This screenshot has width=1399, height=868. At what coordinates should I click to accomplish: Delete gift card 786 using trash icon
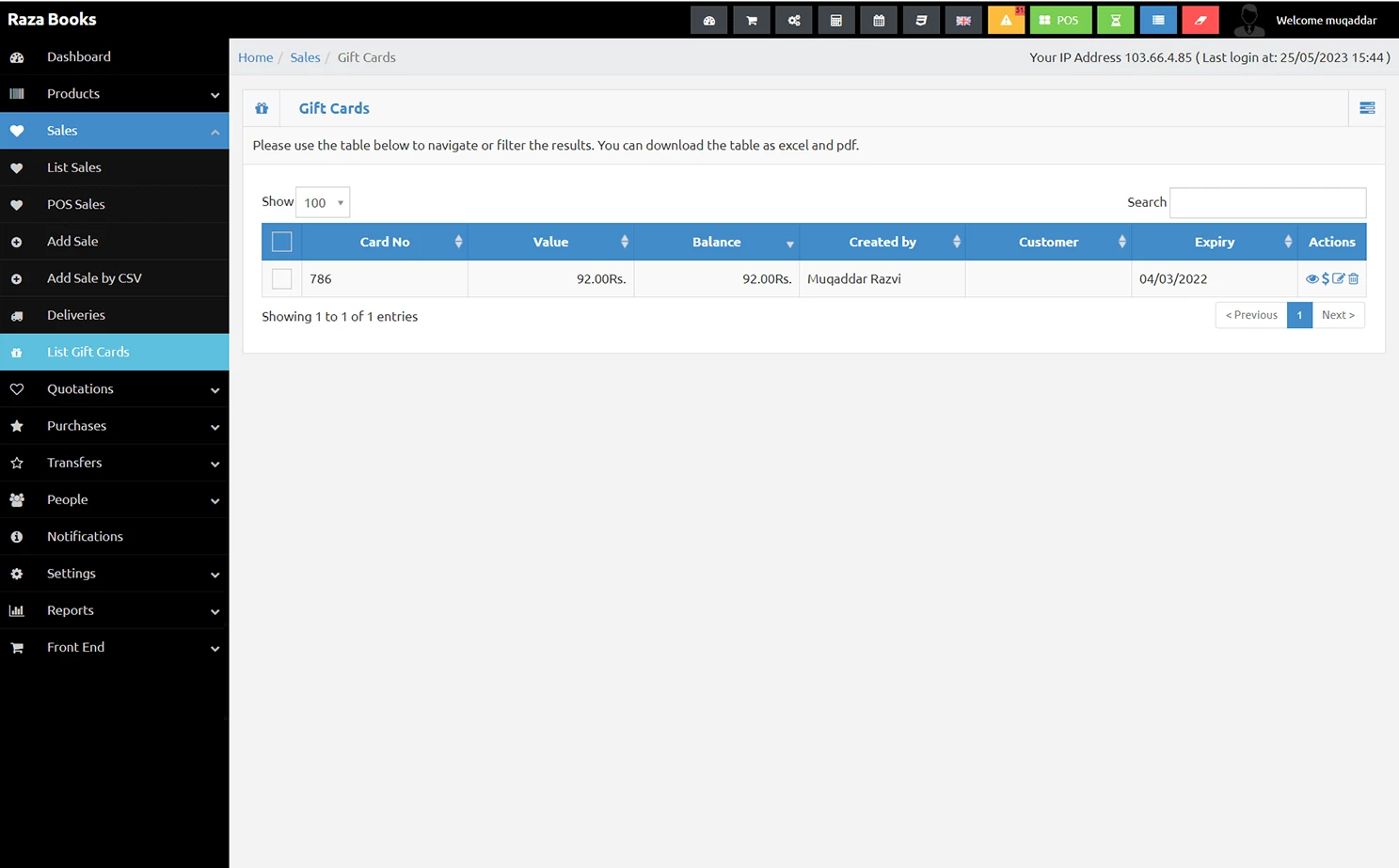point(1354,279)
